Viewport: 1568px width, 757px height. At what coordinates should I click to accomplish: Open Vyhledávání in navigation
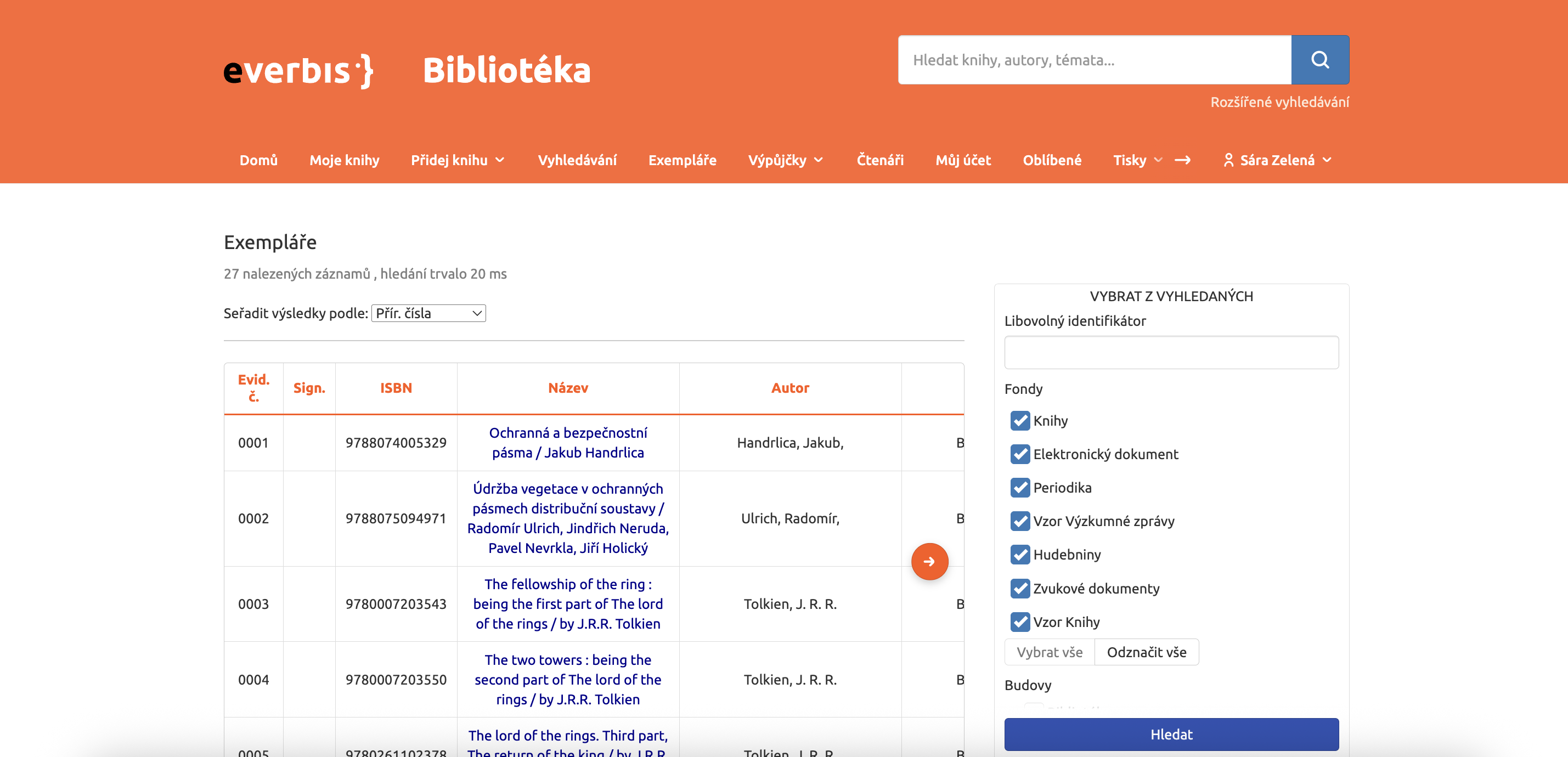pyautogui.click(x=577, y=160)
